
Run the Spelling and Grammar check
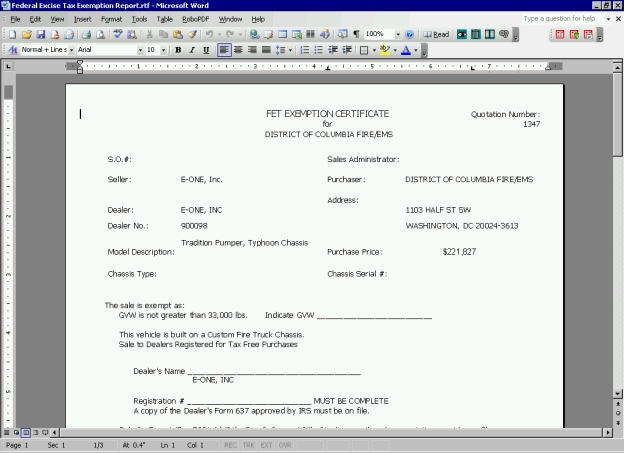[117, 35]
